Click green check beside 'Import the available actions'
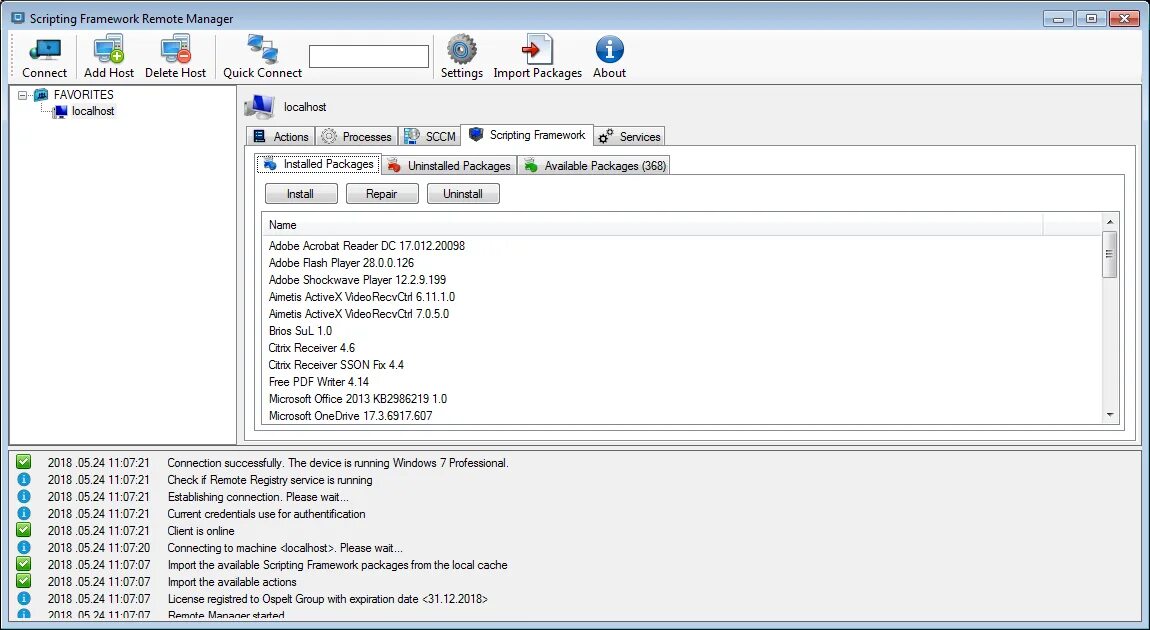The height and width of the screenshot is (630, 1150). tap(23, 581)
